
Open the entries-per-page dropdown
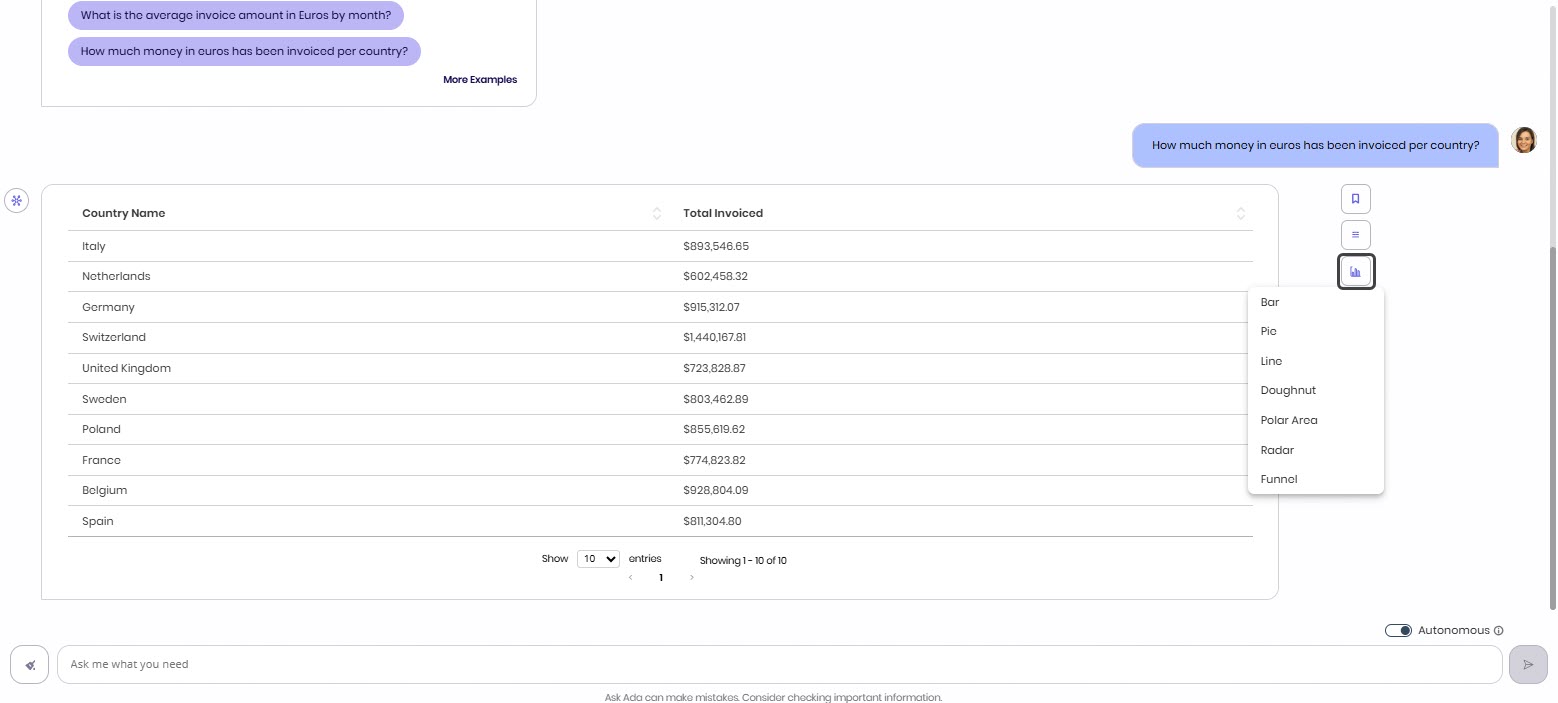click(x=598, y=559)
